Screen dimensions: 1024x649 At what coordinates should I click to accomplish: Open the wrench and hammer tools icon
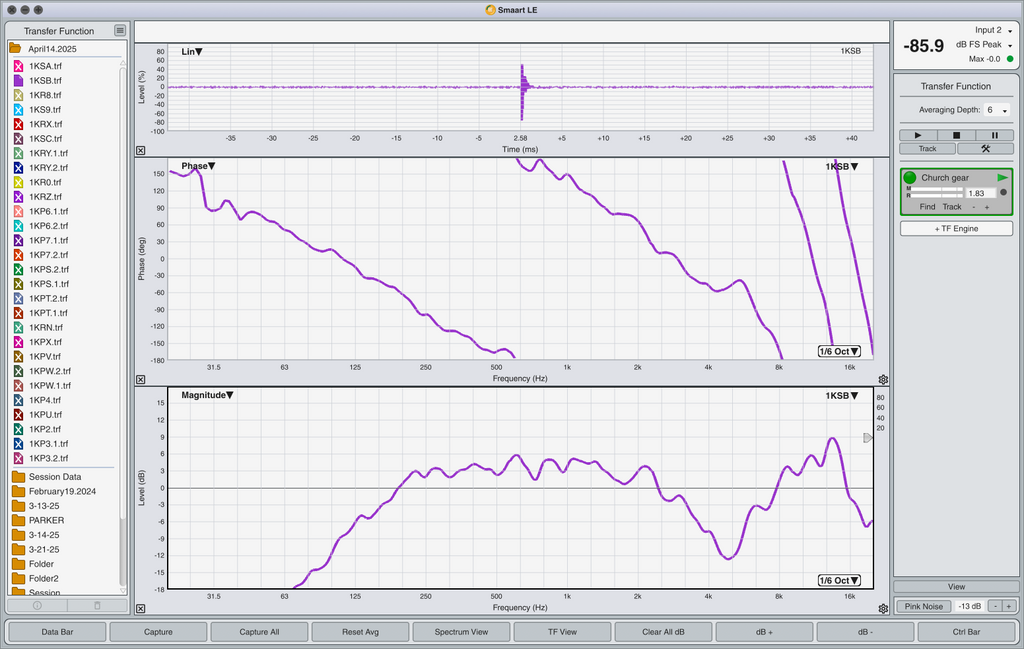[x=985, y=149]
